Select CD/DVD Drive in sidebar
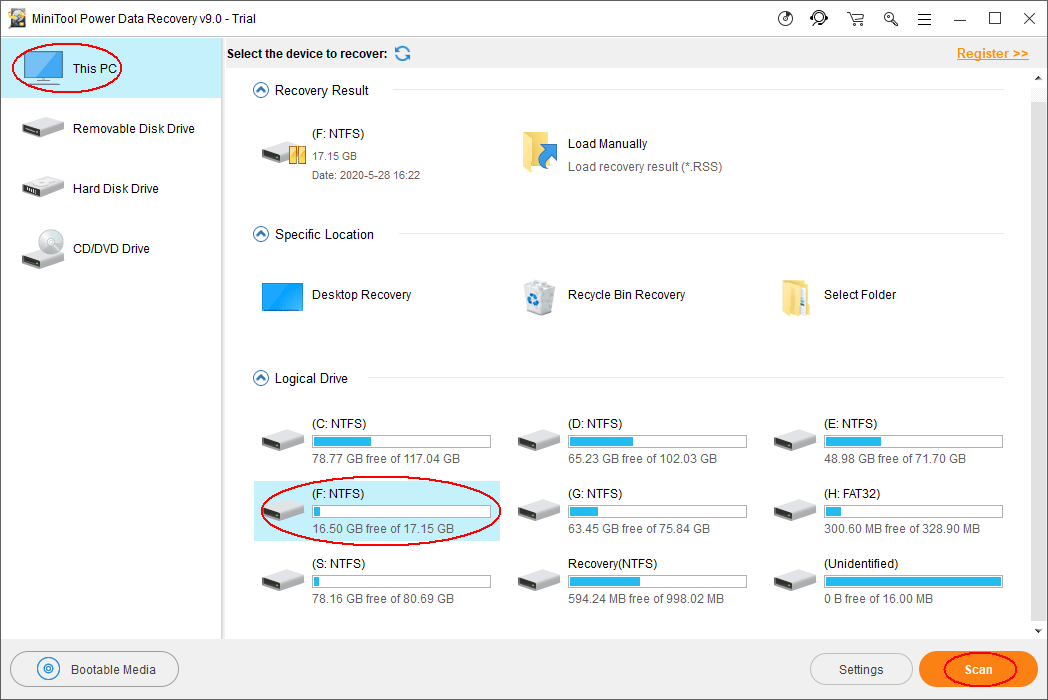 tap(110, 249)
